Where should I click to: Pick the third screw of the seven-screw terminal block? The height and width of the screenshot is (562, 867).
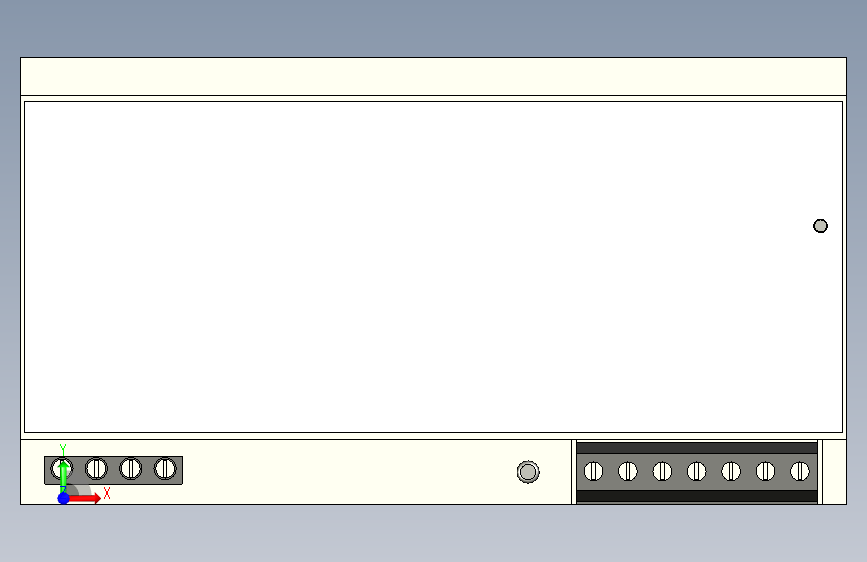click(662, 471)
